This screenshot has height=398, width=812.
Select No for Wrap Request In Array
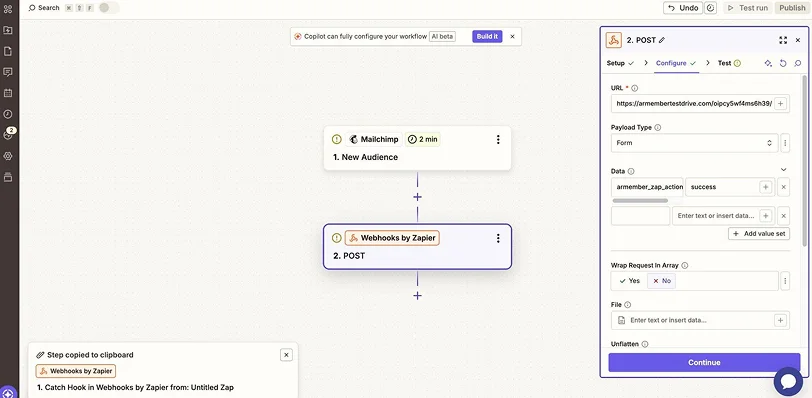click(661, 281)
